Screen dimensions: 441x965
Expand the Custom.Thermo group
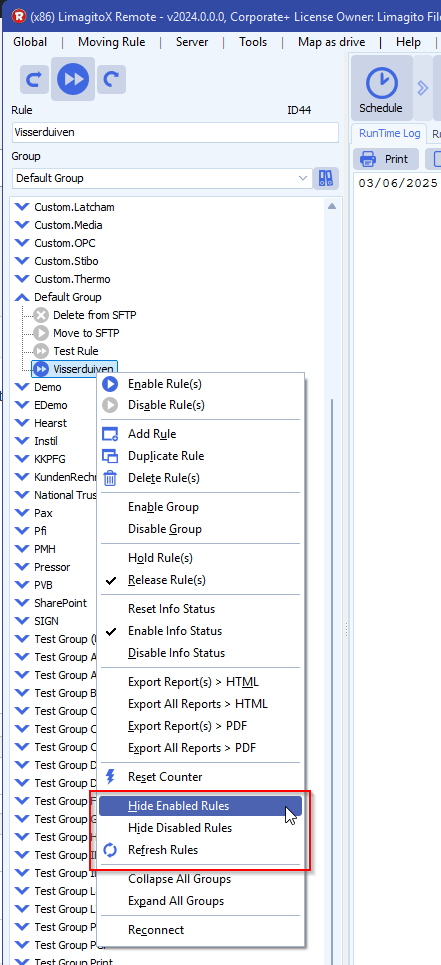pyautogui.click(x=22, y=279)
